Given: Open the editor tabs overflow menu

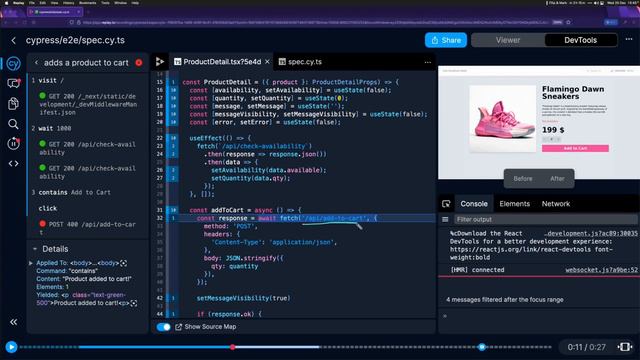Looking at the screenshot, I should pos(427,62).
